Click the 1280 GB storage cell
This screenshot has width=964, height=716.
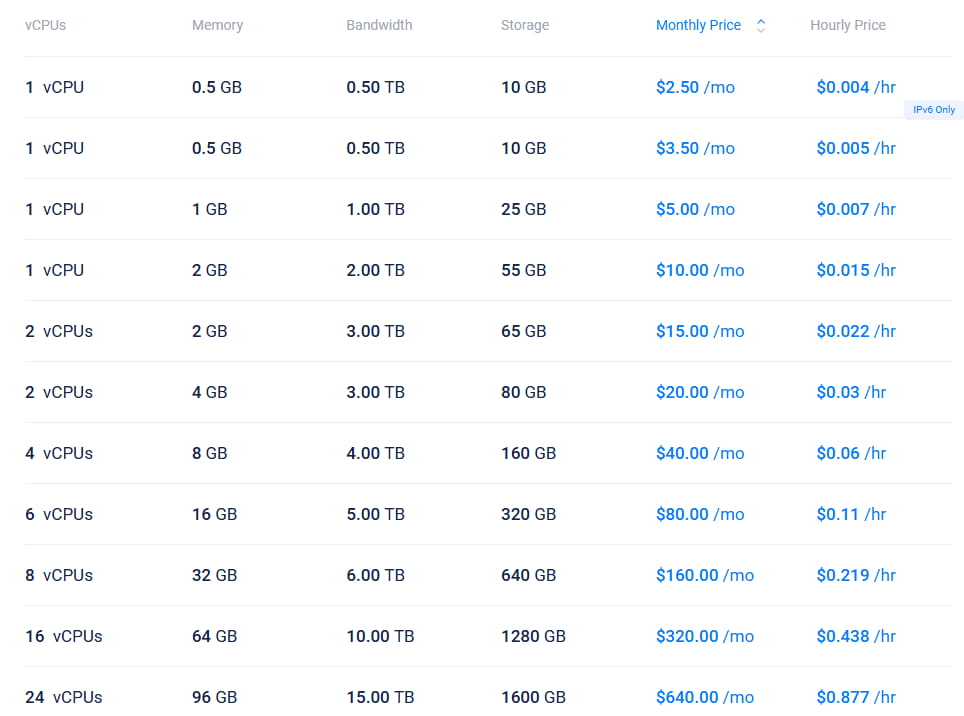coord(533,636)
